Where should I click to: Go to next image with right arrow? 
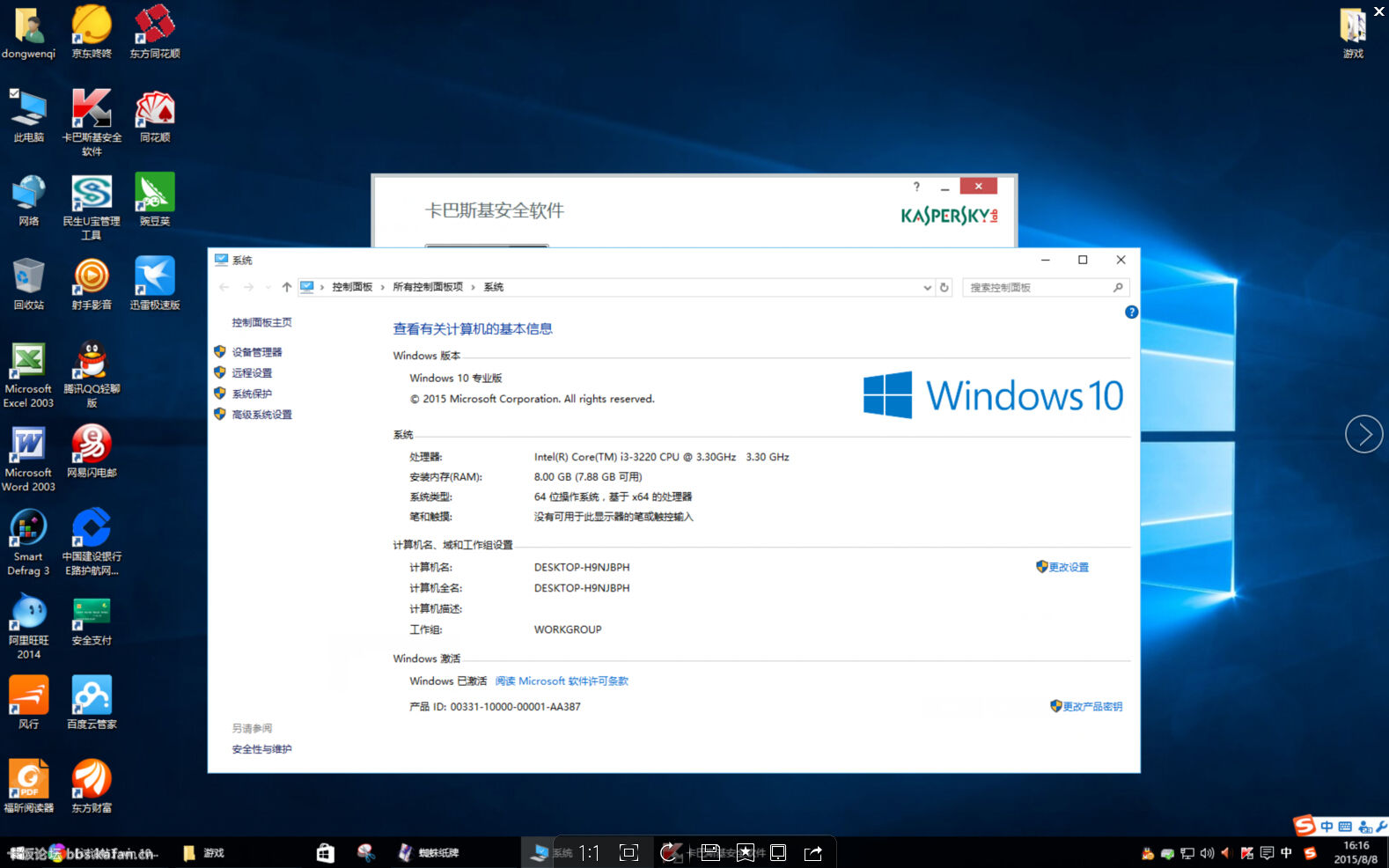pos(1363,434)
